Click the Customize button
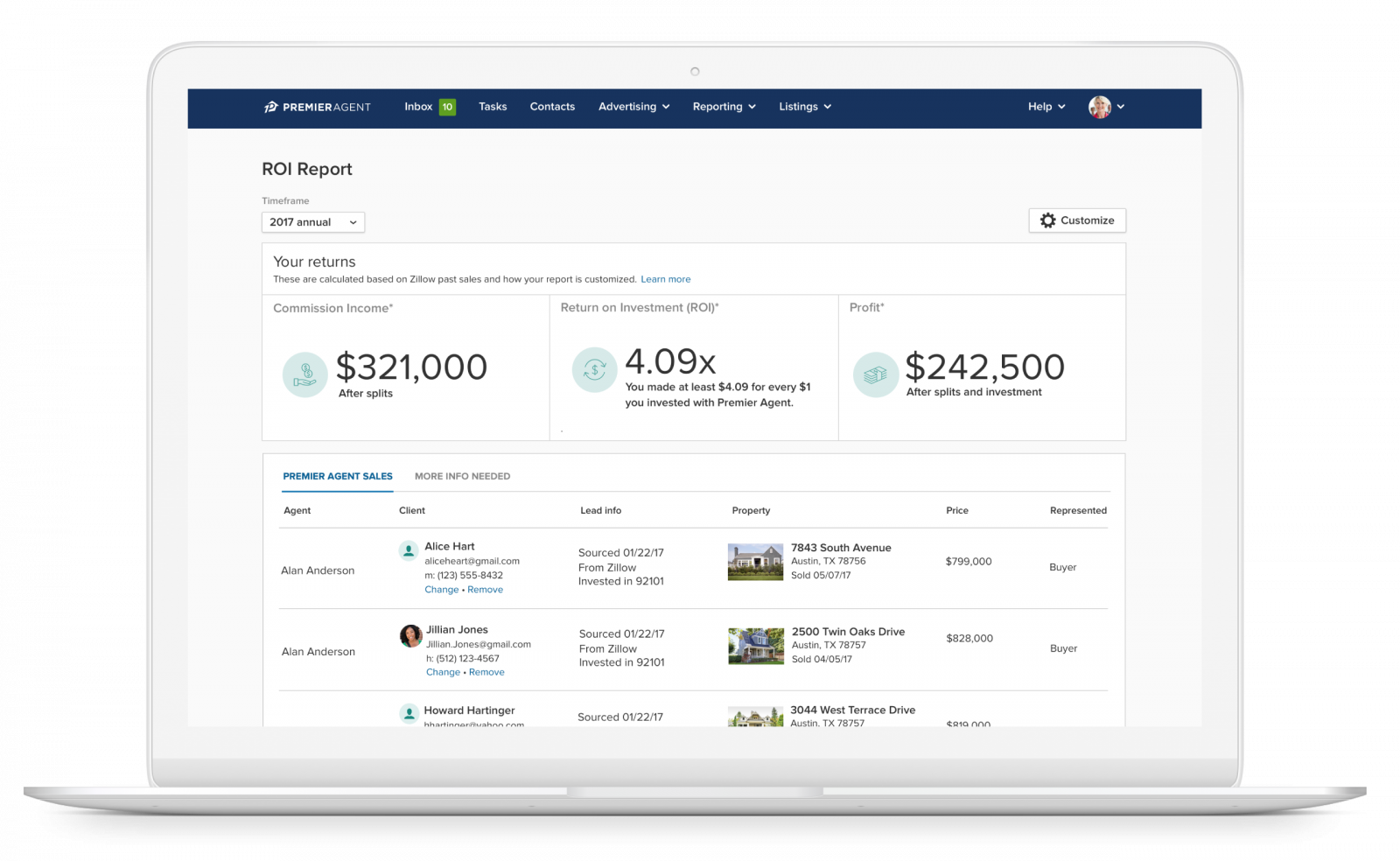The width and height of the screenshot is (1400, 861). point(1077,220)
